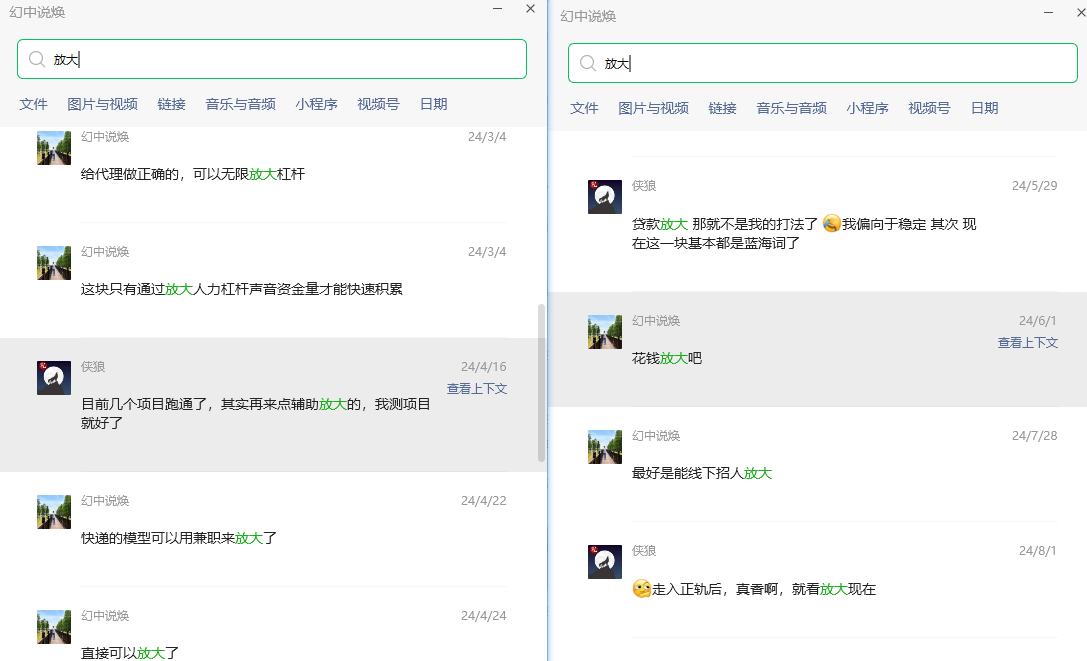This screenshot has width=1087, height=661.
Task: Select the 视频号 filter in right window
Action: tap(928, 107)
